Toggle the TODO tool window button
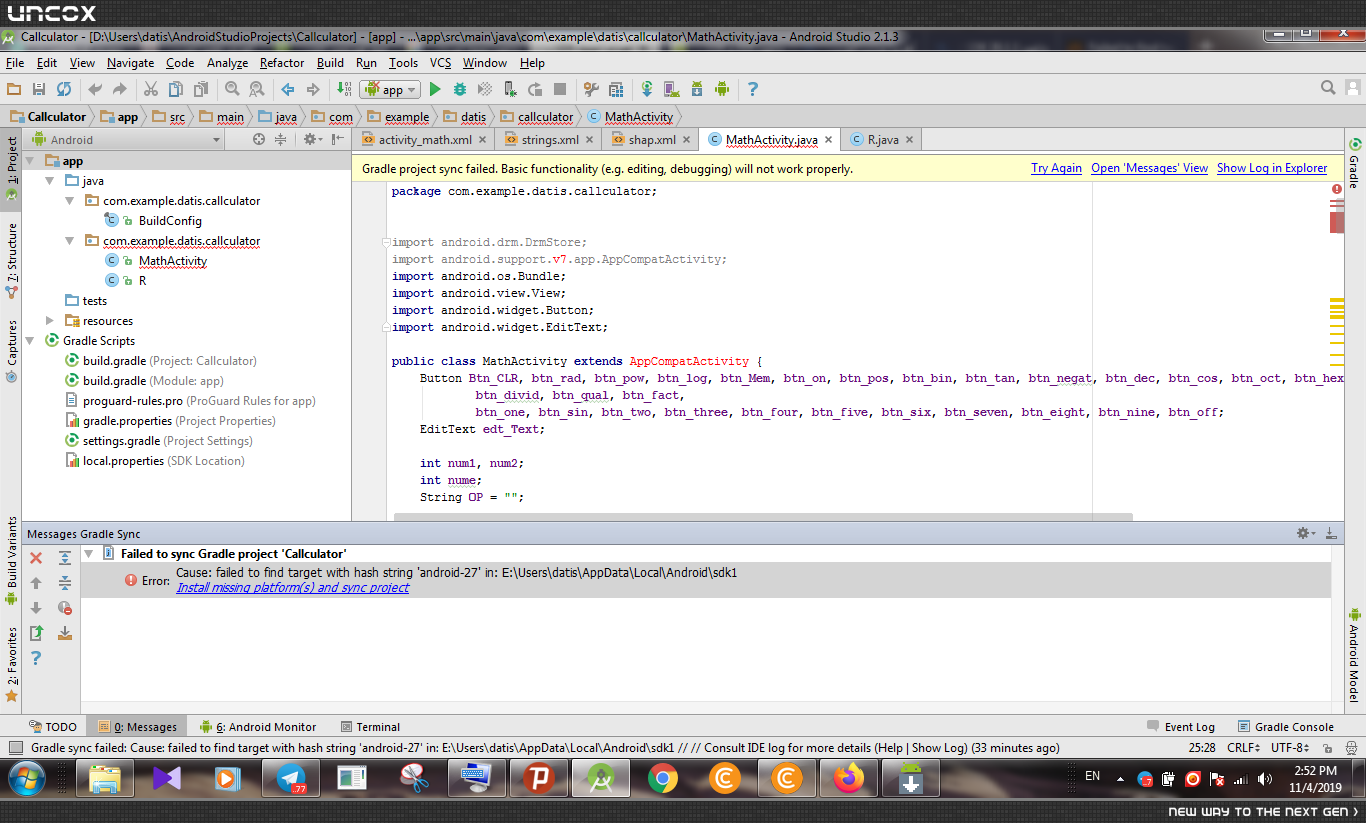The image size is (1366, 823). (52, 727)
